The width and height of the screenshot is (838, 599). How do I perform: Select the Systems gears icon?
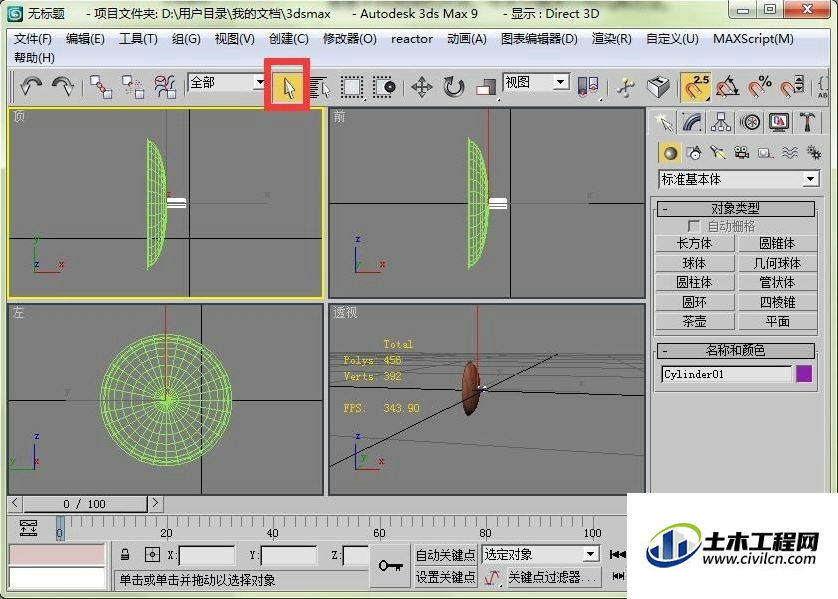tap(814, 153)
